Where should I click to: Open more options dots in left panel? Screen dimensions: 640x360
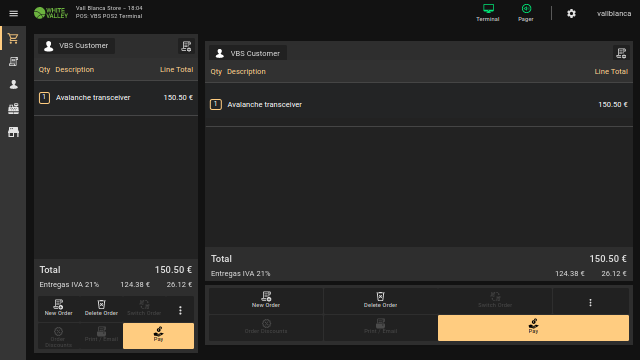pos(180,310)
